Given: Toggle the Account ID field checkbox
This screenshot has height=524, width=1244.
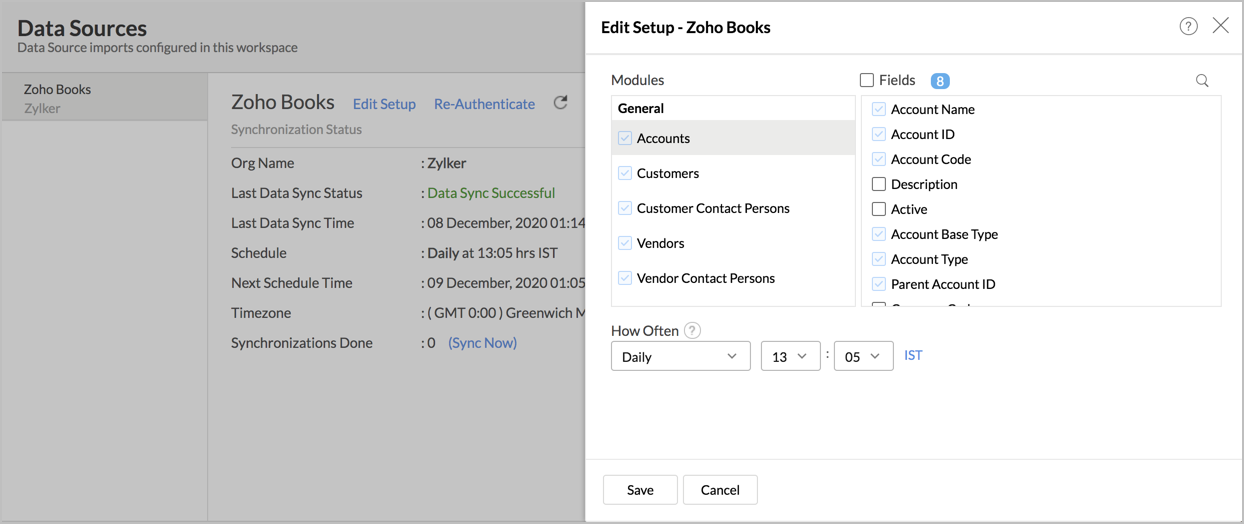Looking at the screenshot, I should pos(879,134).
